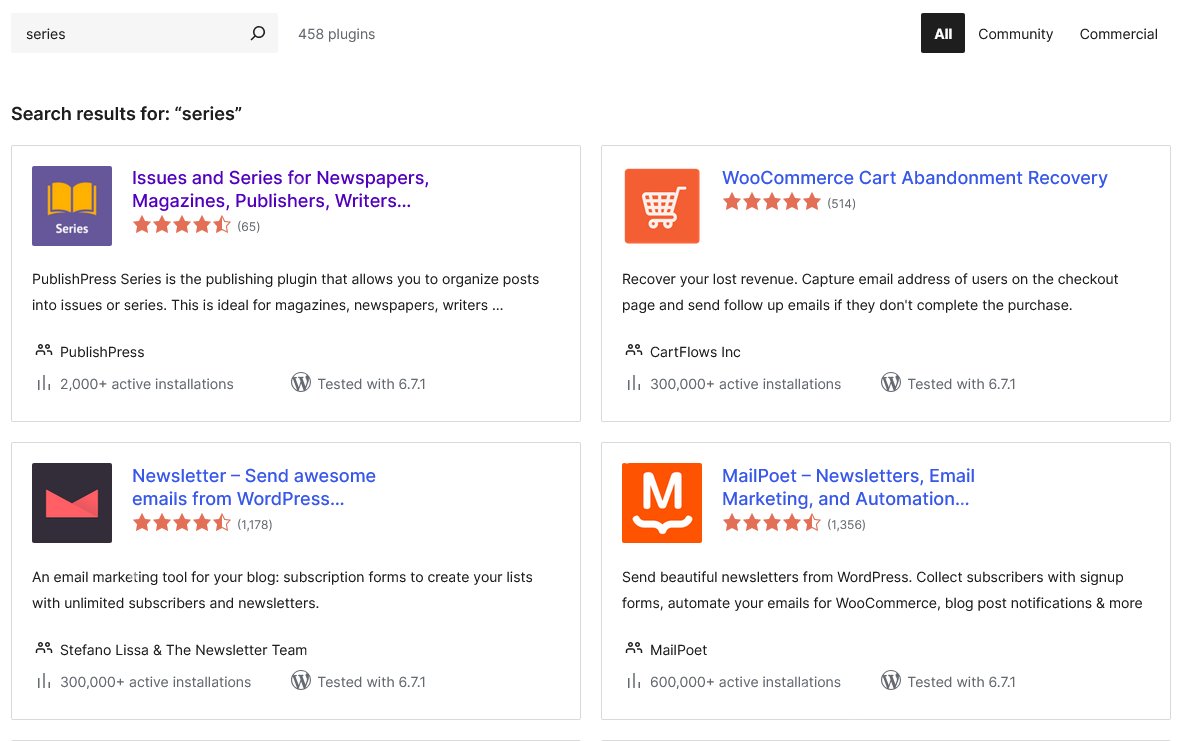Click 300,000+ active installations in CartFlows card

coord(745,384)
